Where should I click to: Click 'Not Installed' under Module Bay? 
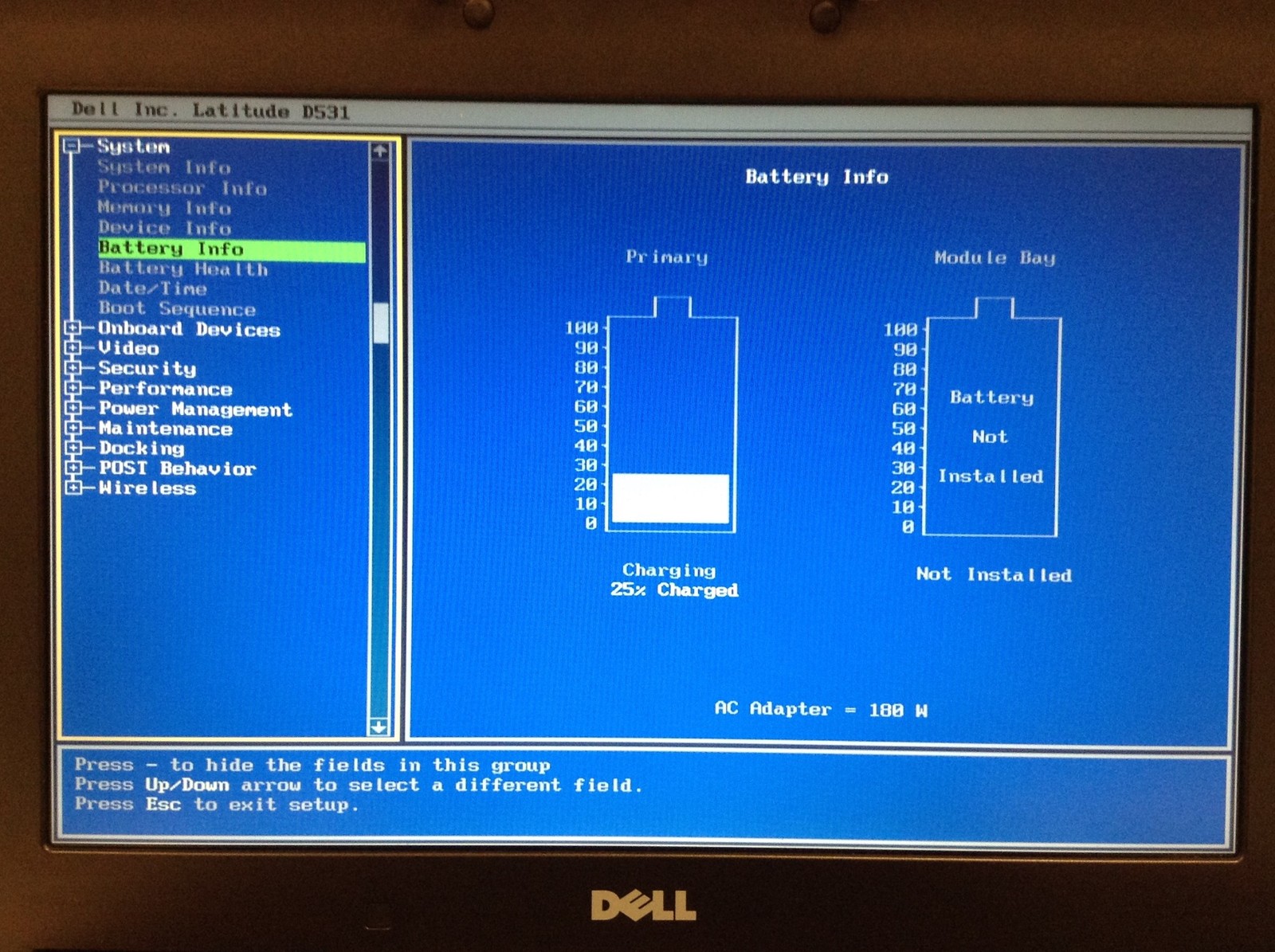point(994,574)
